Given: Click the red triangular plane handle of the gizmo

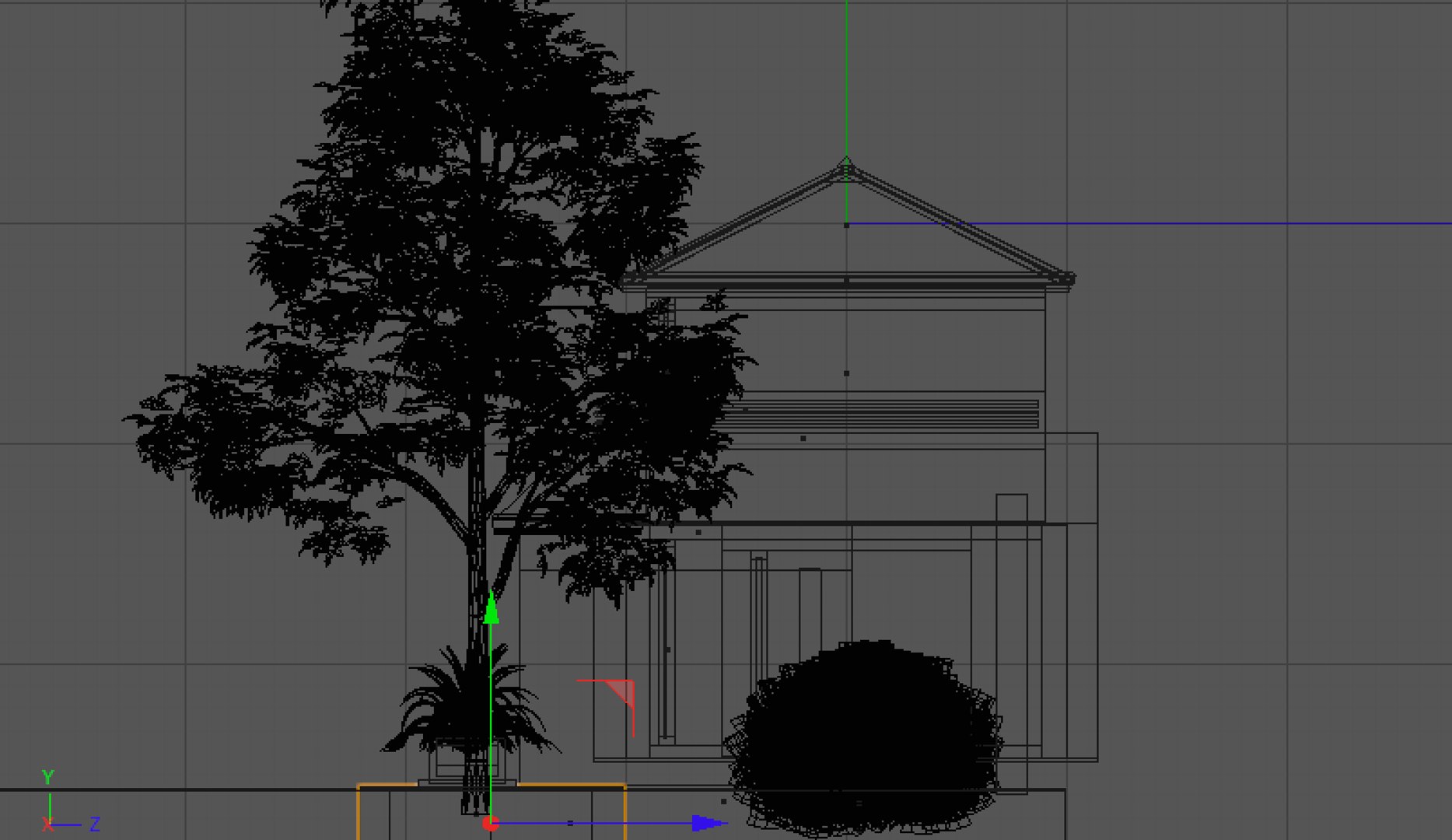Looking at the screenshot, I should pos(621,692).
